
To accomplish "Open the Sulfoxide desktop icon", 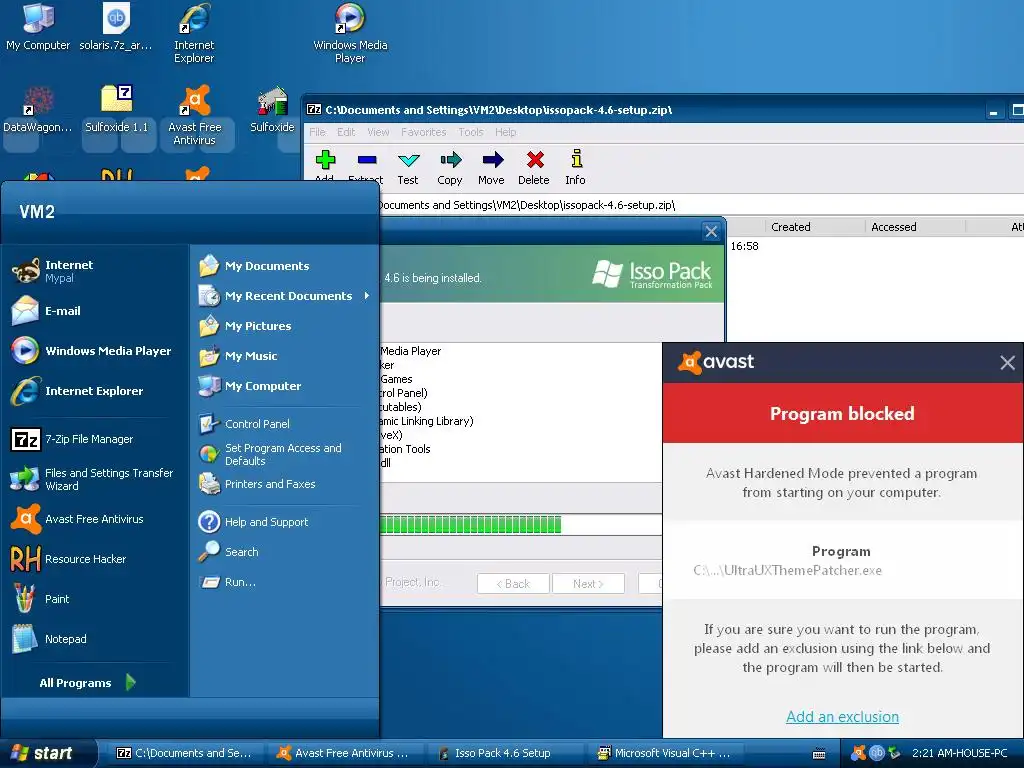I will 272,109.
